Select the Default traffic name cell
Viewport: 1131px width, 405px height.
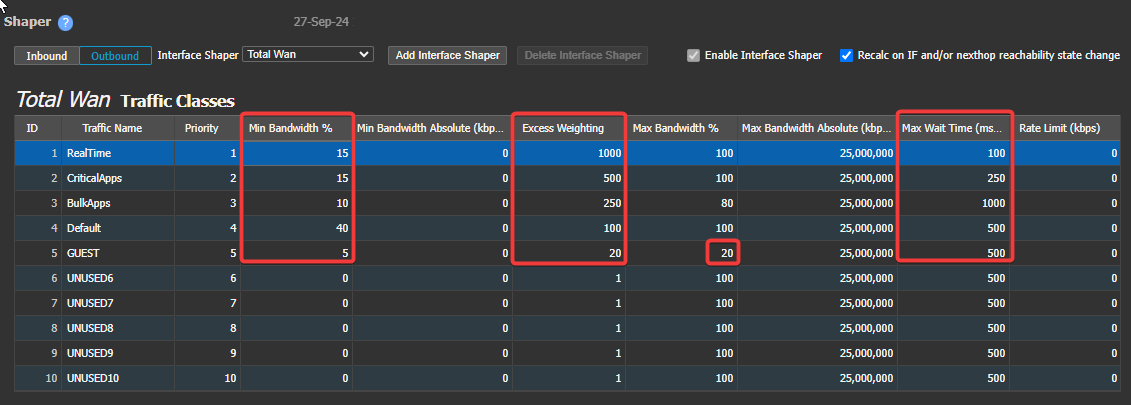(x=118, y=228)
